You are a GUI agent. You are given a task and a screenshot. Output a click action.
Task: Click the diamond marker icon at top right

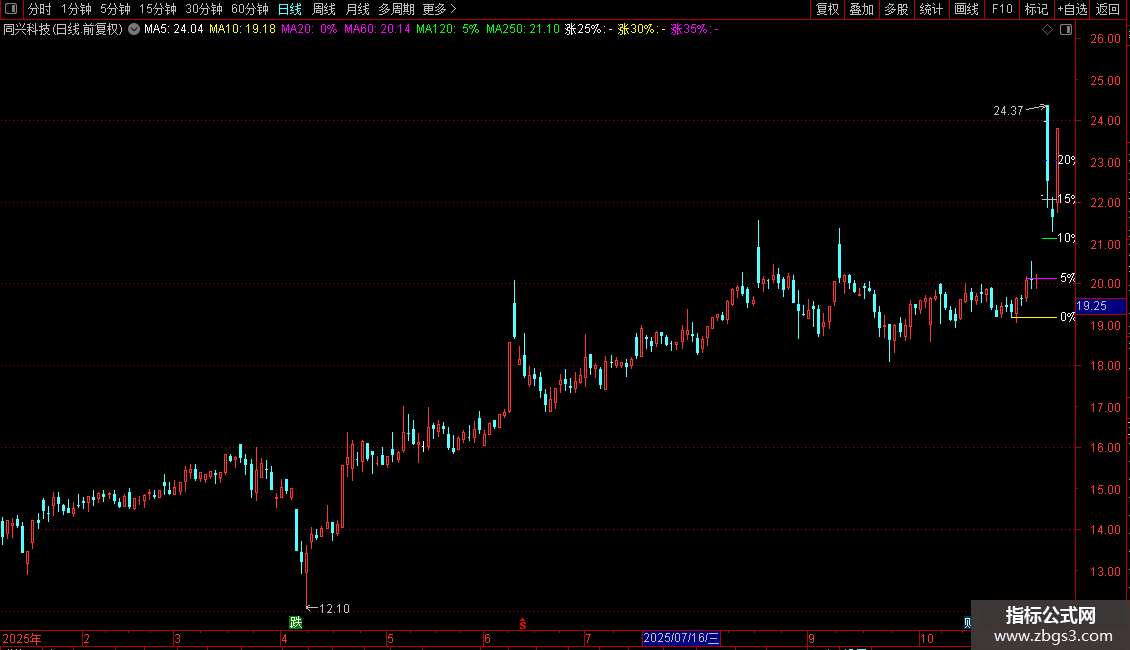tap(1048, 30)
